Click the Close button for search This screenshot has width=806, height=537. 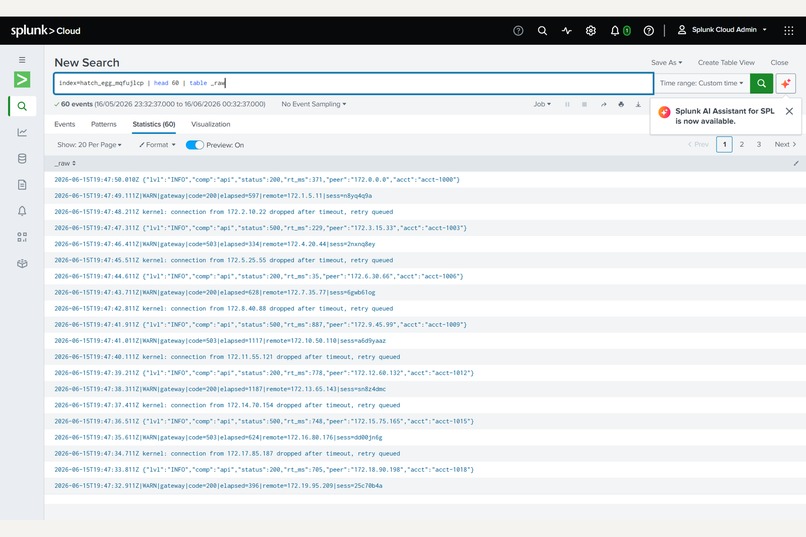(779, 63)
